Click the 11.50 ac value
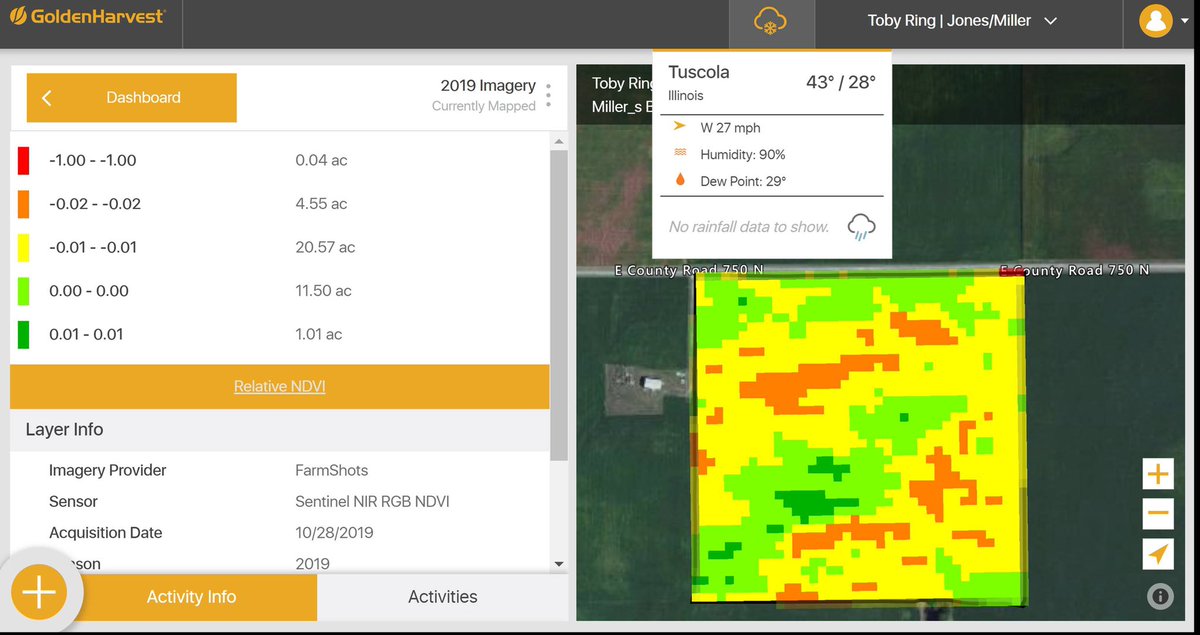 323,291
